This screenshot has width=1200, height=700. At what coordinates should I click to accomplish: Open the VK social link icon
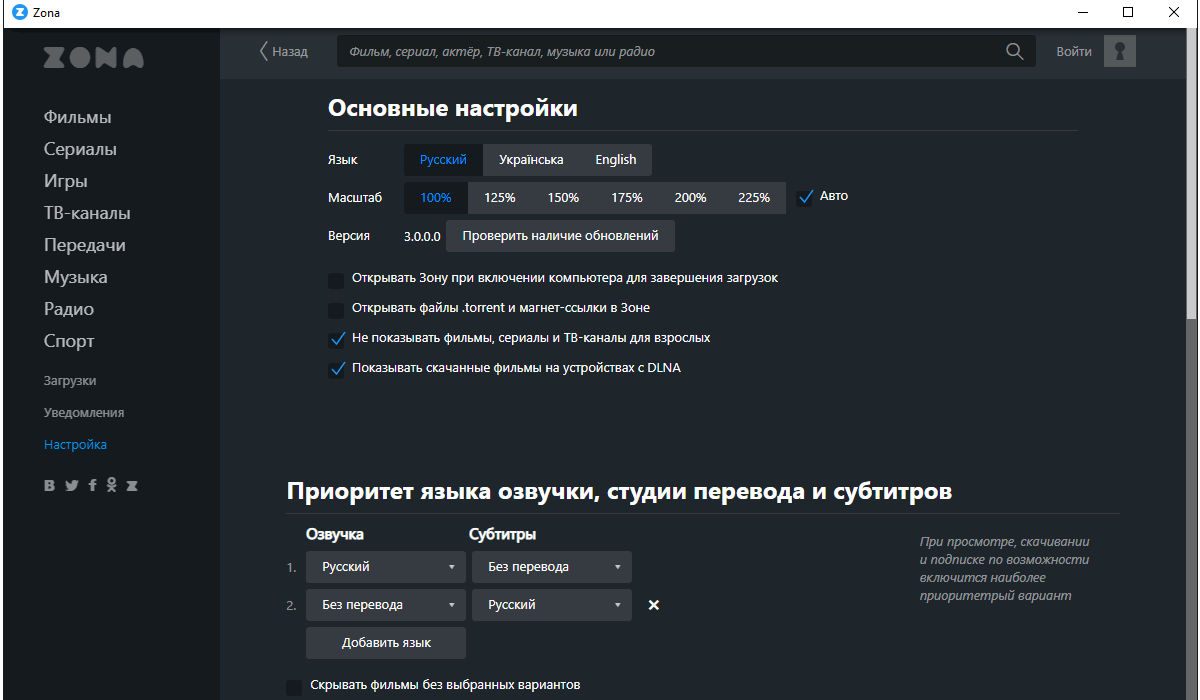tap(50, 486)
